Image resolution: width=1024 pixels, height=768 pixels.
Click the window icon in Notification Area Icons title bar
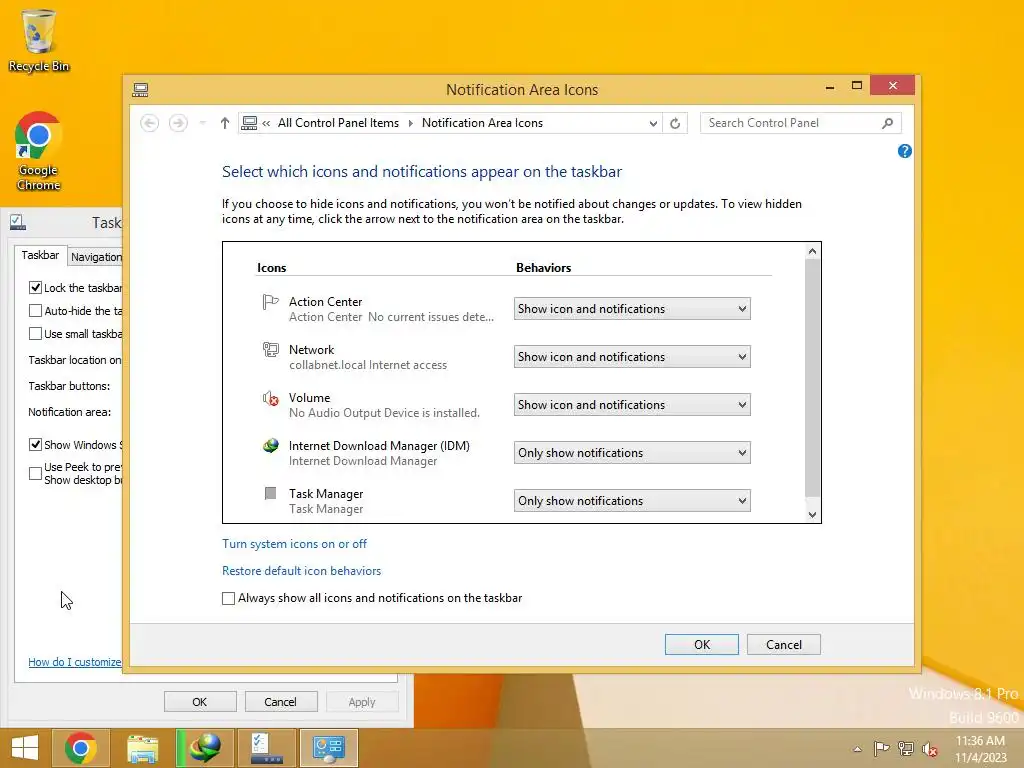(140, 89)
